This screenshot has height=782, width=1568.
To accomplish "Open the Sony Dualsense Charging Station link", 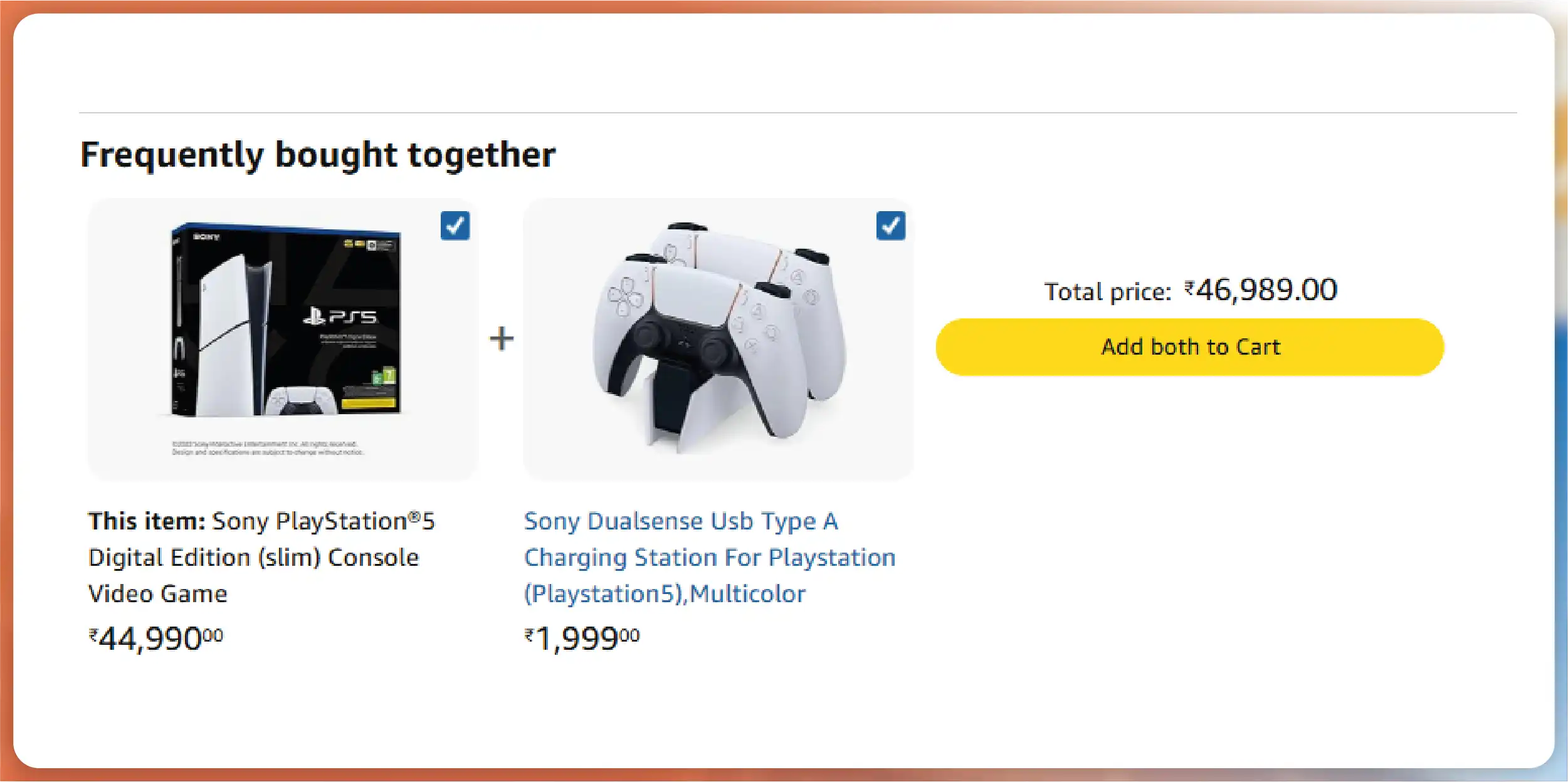I will pos(709,557).
